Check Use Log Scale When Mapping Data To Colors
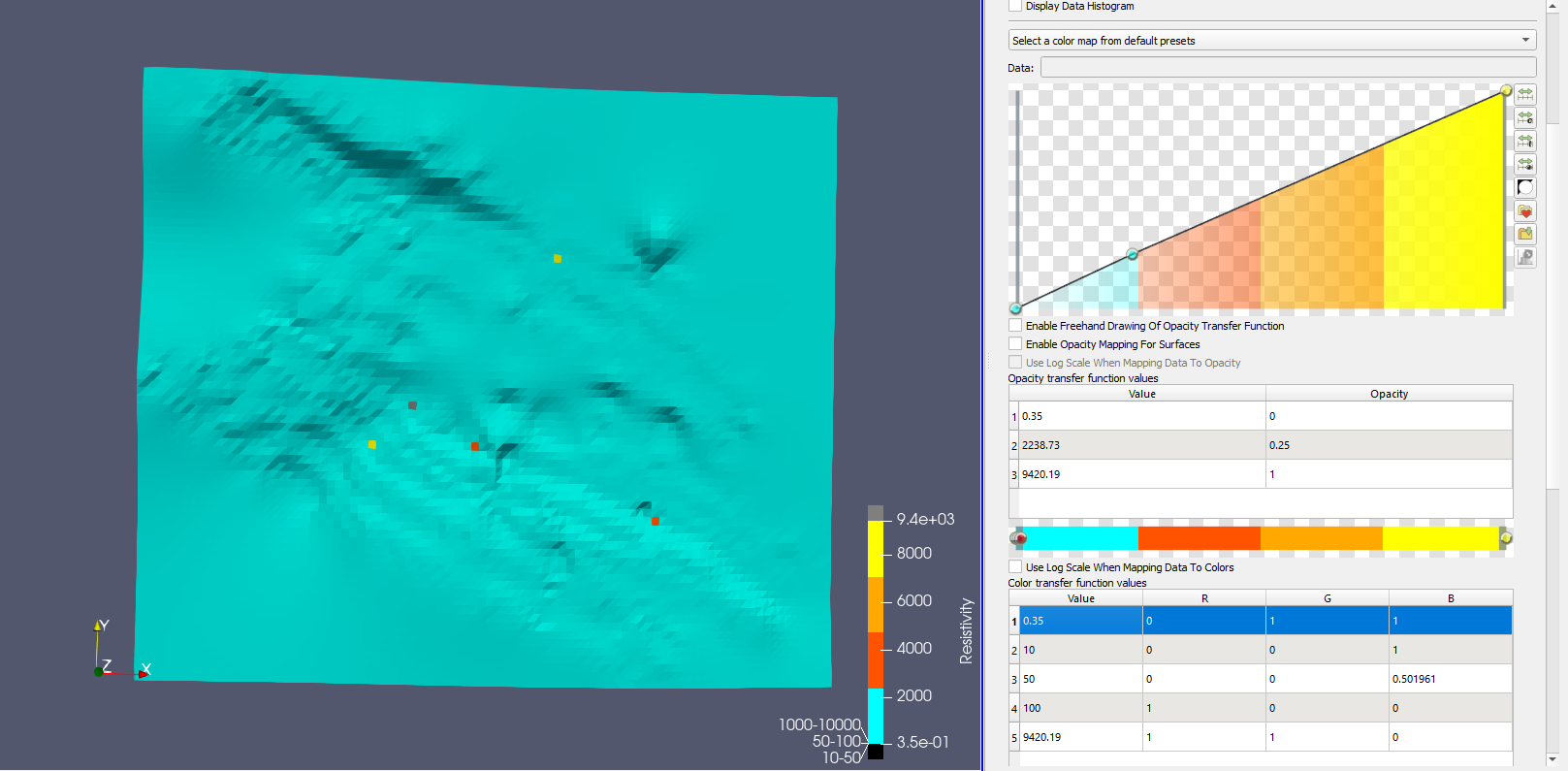 pos(1015,567)
